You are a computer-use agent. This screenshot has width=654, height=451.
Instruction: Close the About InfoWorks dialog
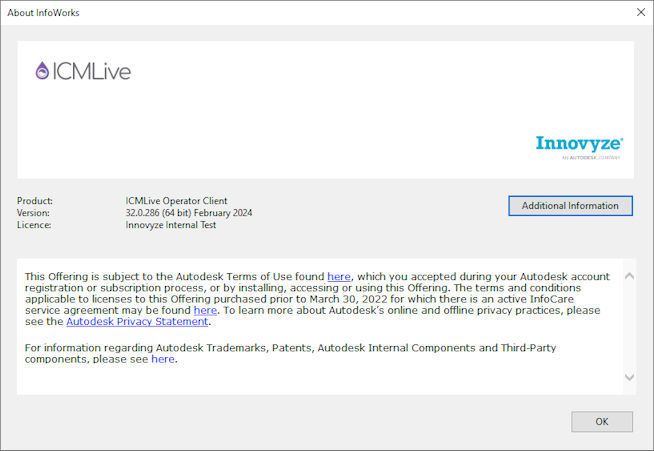(x=641, y=12)
